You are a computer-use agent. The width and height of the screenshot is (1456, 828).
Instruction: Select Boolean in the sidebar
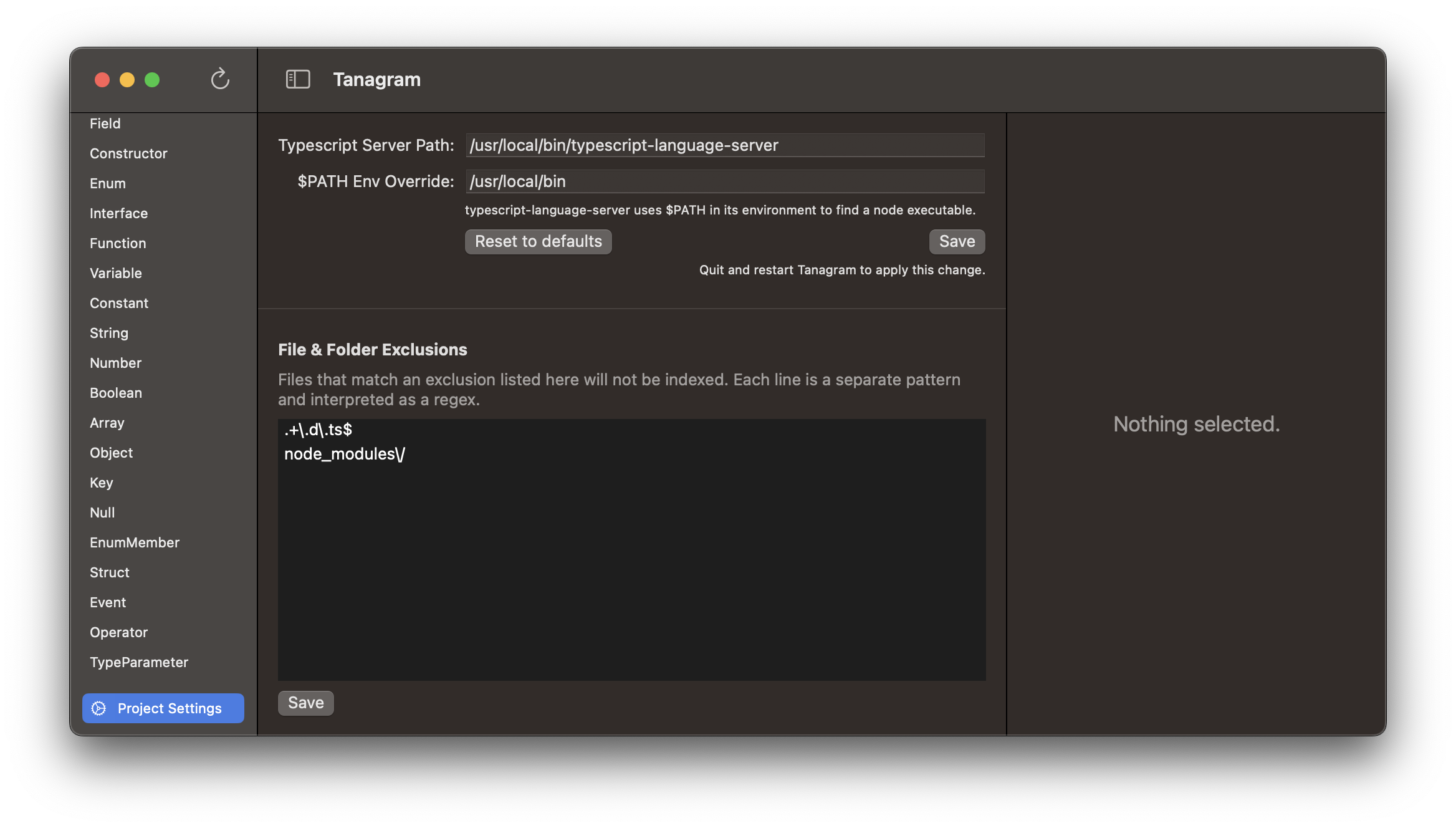pyautogui.click(x=116, y=393)
